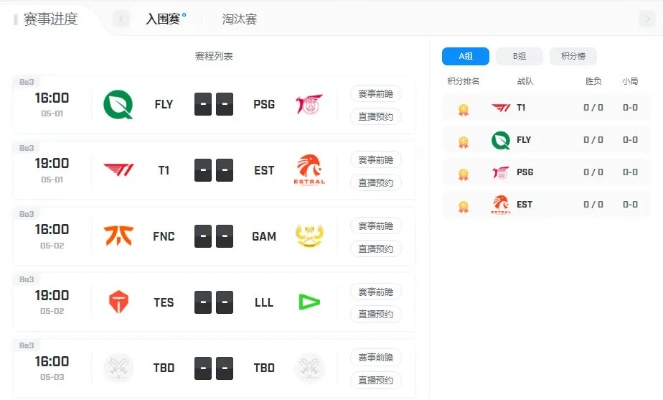Click the PSG team logo in match list
Image resolution: width=663 pixels, height=400 pixels.
coord(309,104)
